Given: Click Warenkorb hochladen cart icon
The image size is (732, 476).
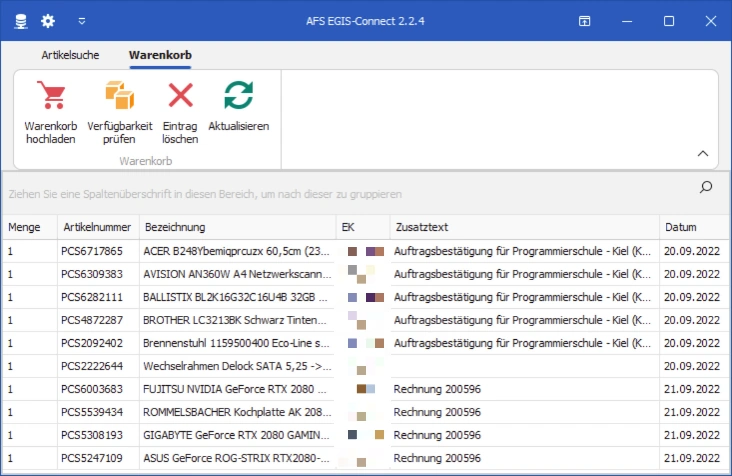Looking at the screenshot, I should 51,95.
